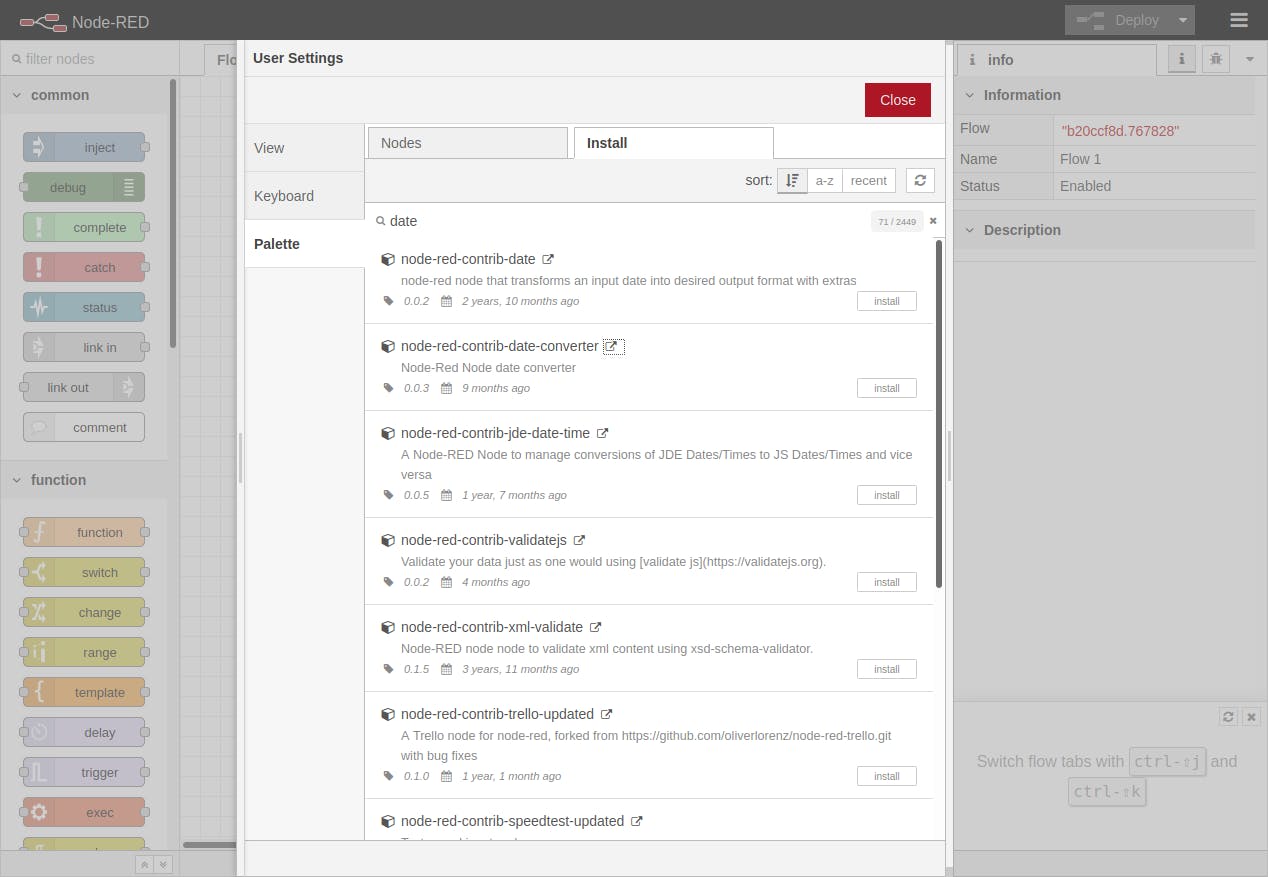1268x877 pixels.
Task: Click the module list scrollbar
Action: click(939, 414)
